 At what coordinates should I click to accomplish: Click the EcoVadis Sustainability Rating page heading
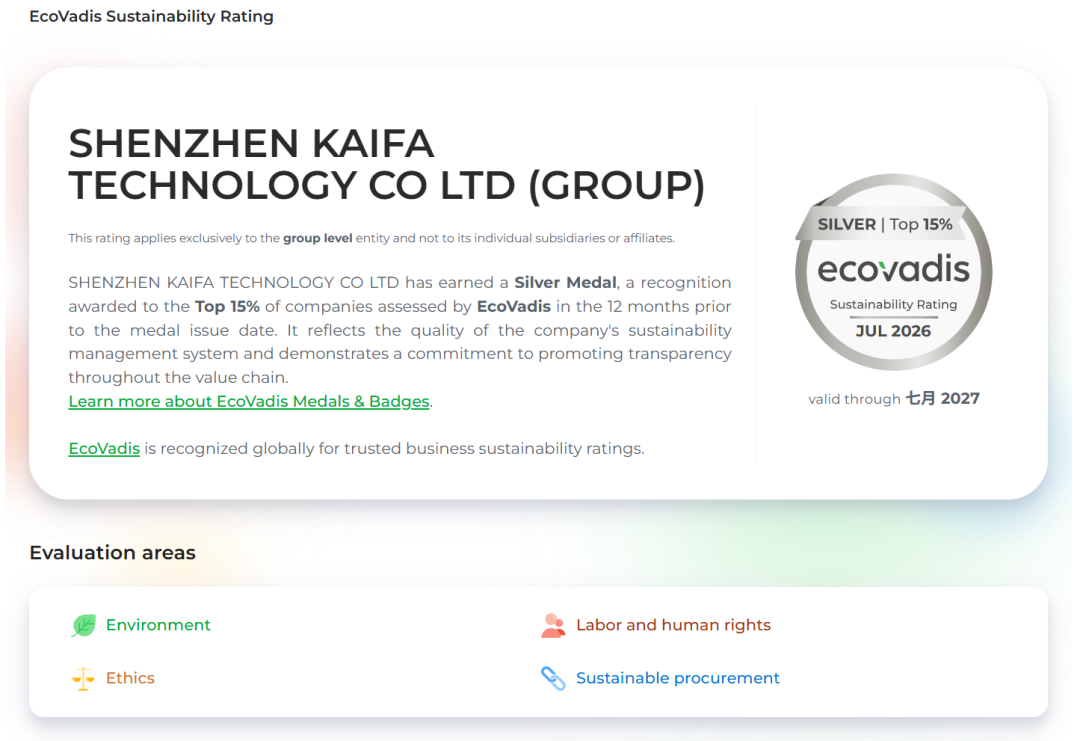(x=152, y=17)
